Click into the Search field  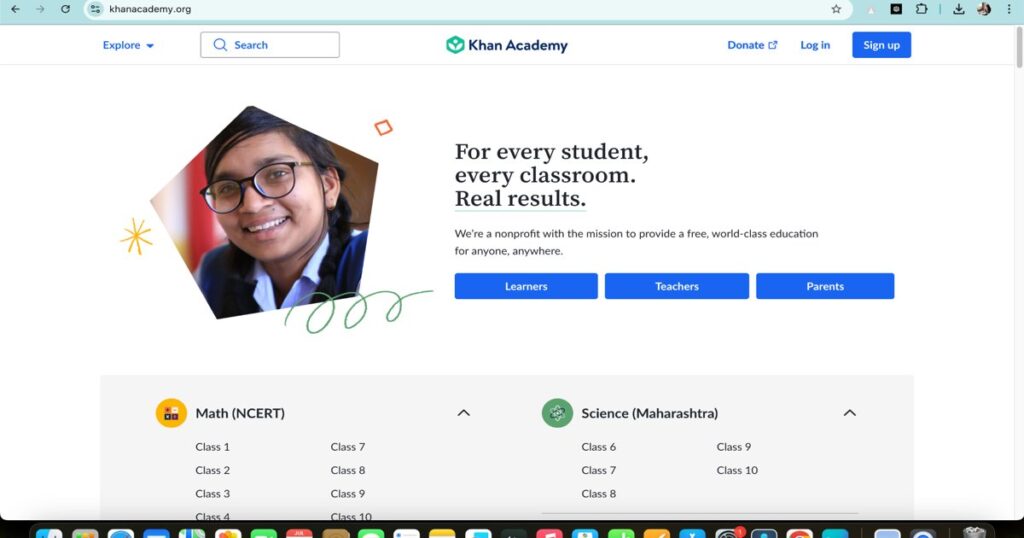pyautogui.click(x=270, y=44)
